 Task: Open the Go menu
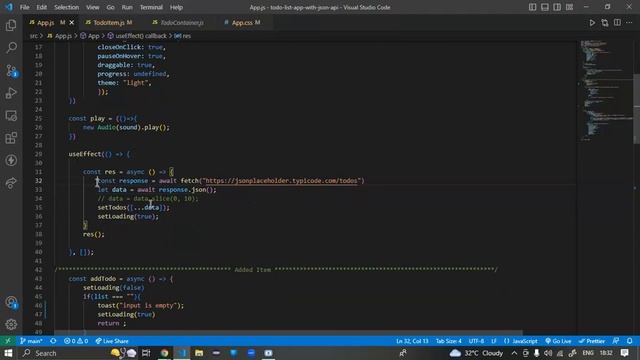110,7
